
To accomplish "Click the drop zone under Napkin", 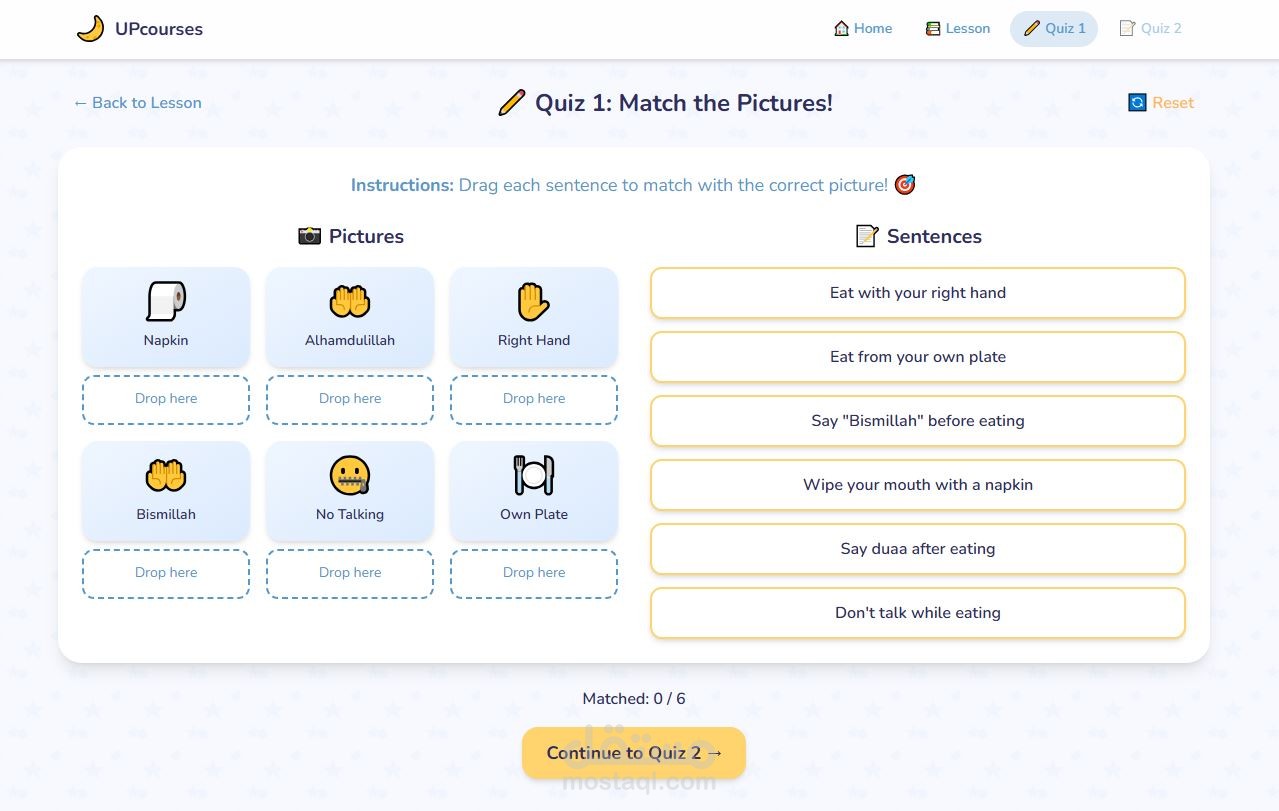I will pyautogui.click(x=166, y=399).
